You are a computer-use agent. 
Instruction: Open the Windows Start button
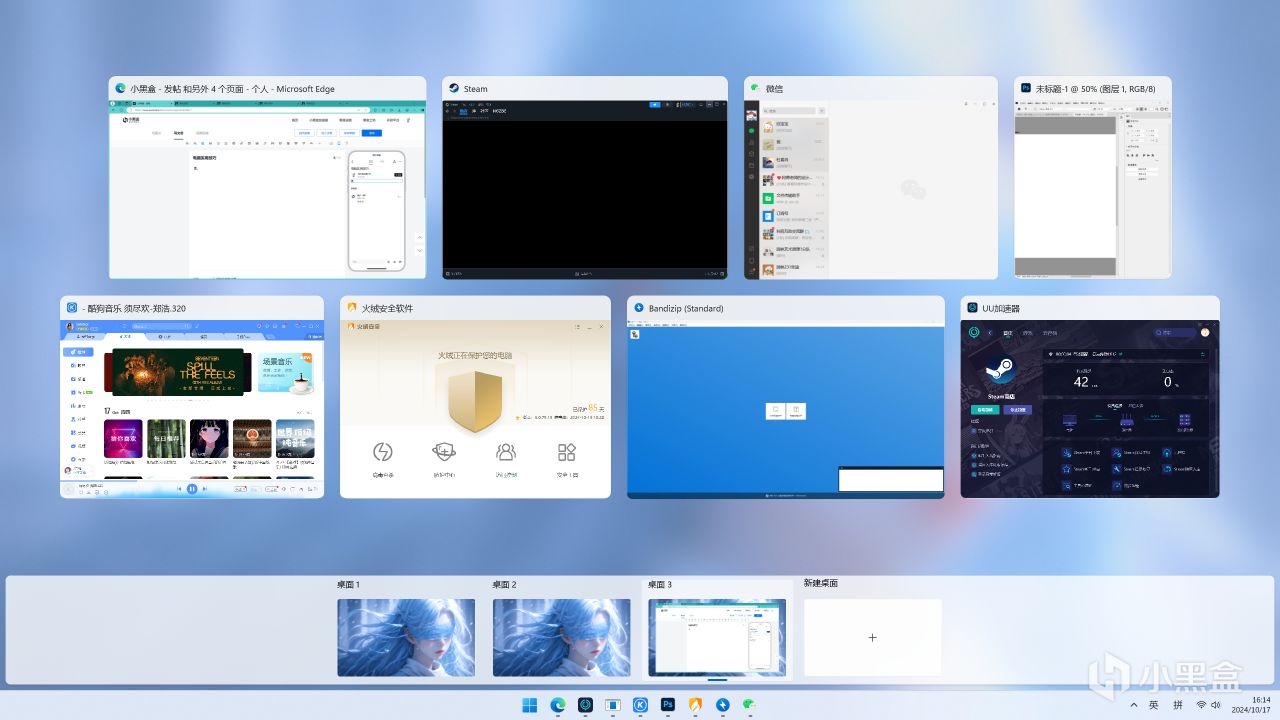pyautogui.click(x=529, y=705)
